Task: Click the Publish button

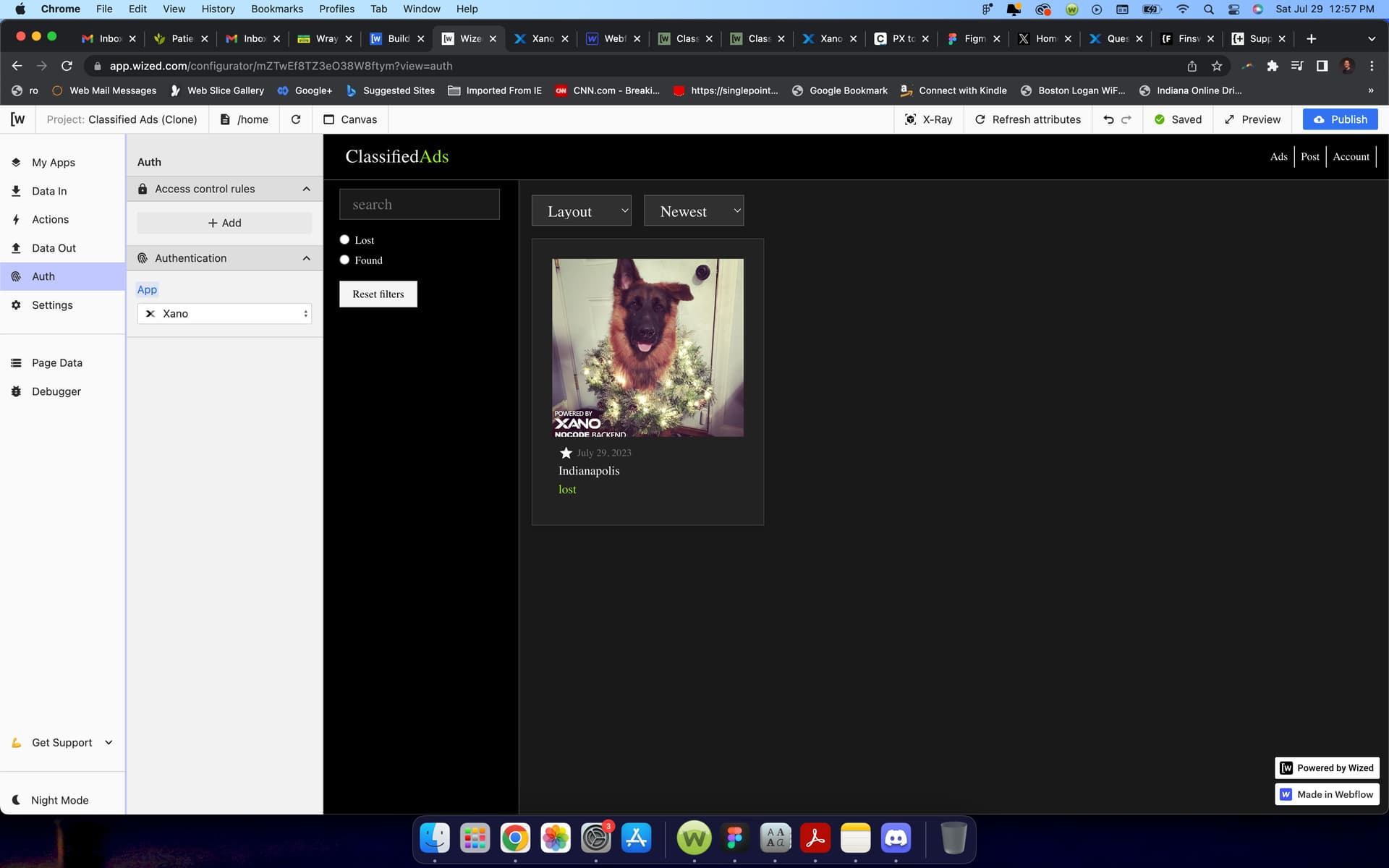Action: 1340,119
